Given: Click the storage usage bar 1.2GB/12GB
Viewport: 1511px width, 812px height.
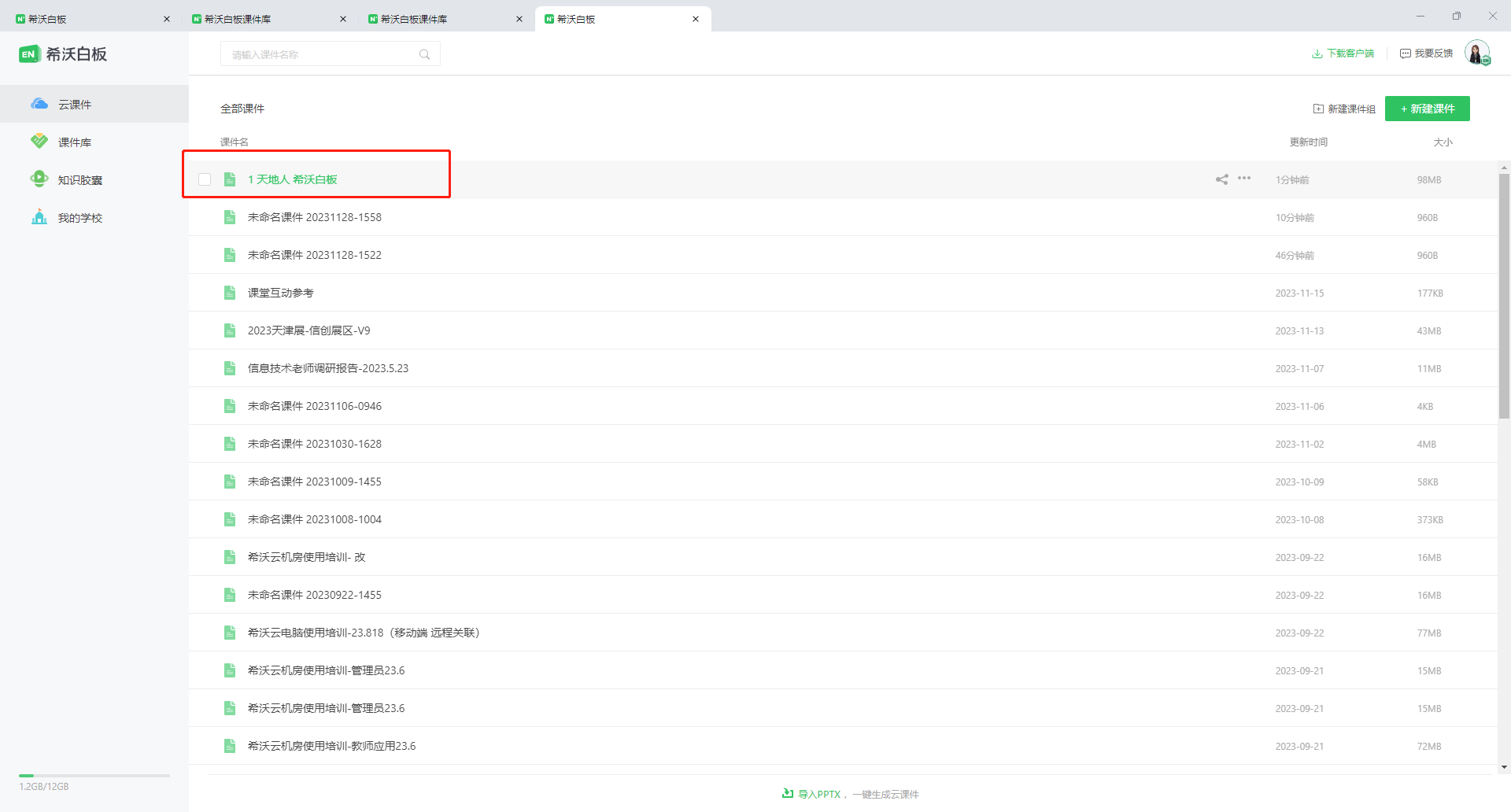Looking at the screenshot, I should pos(94,776).
